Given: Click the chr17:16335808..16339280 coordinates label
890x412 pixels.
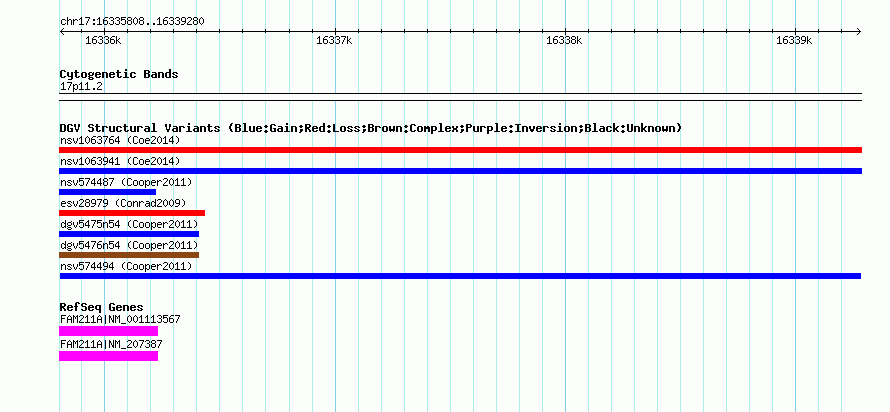Looking at the screenshot, I should [132, 22].
